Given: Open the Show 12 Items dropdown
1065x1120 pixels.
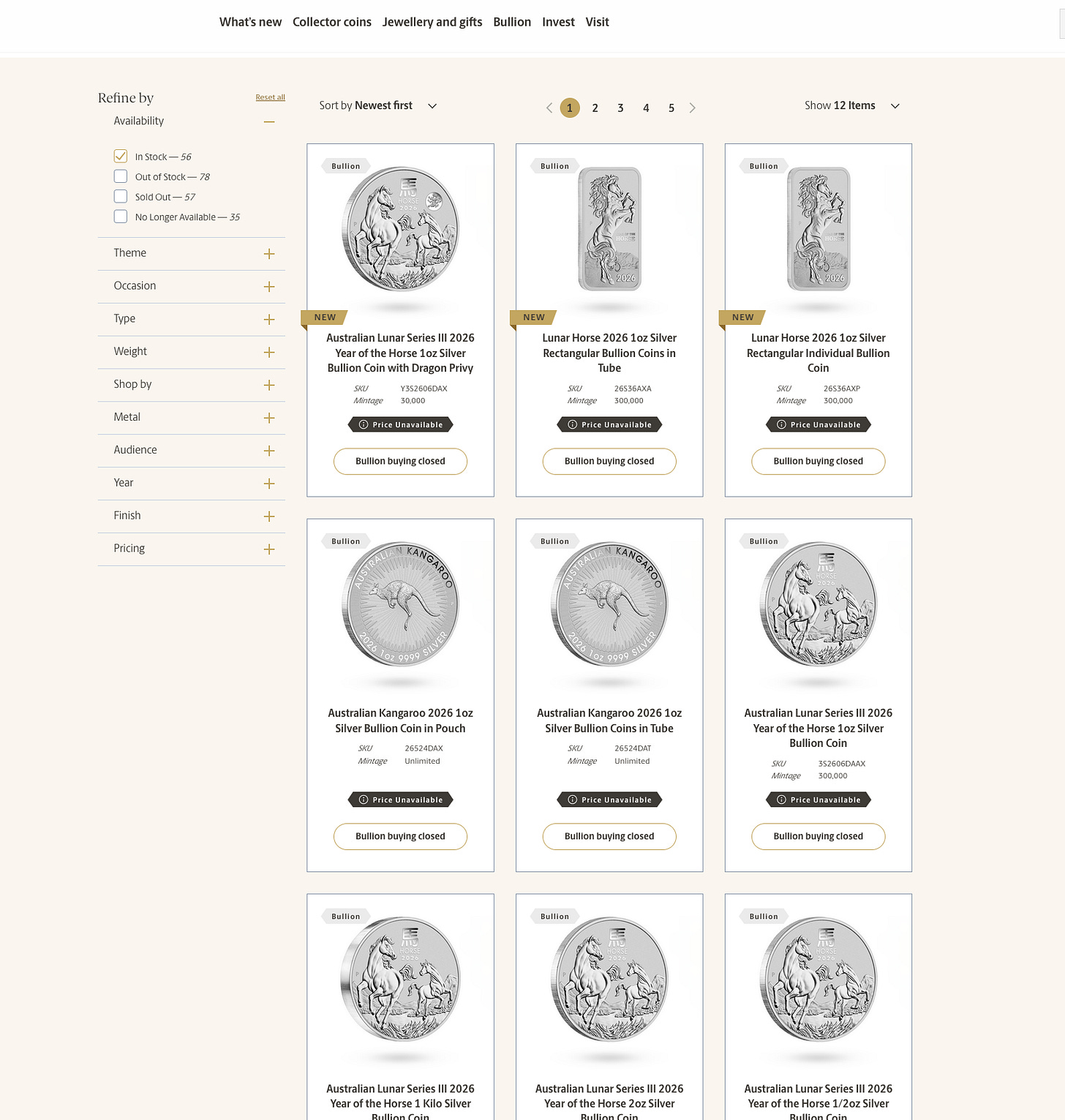Looking at the screenshot, I should coord(852,105).
